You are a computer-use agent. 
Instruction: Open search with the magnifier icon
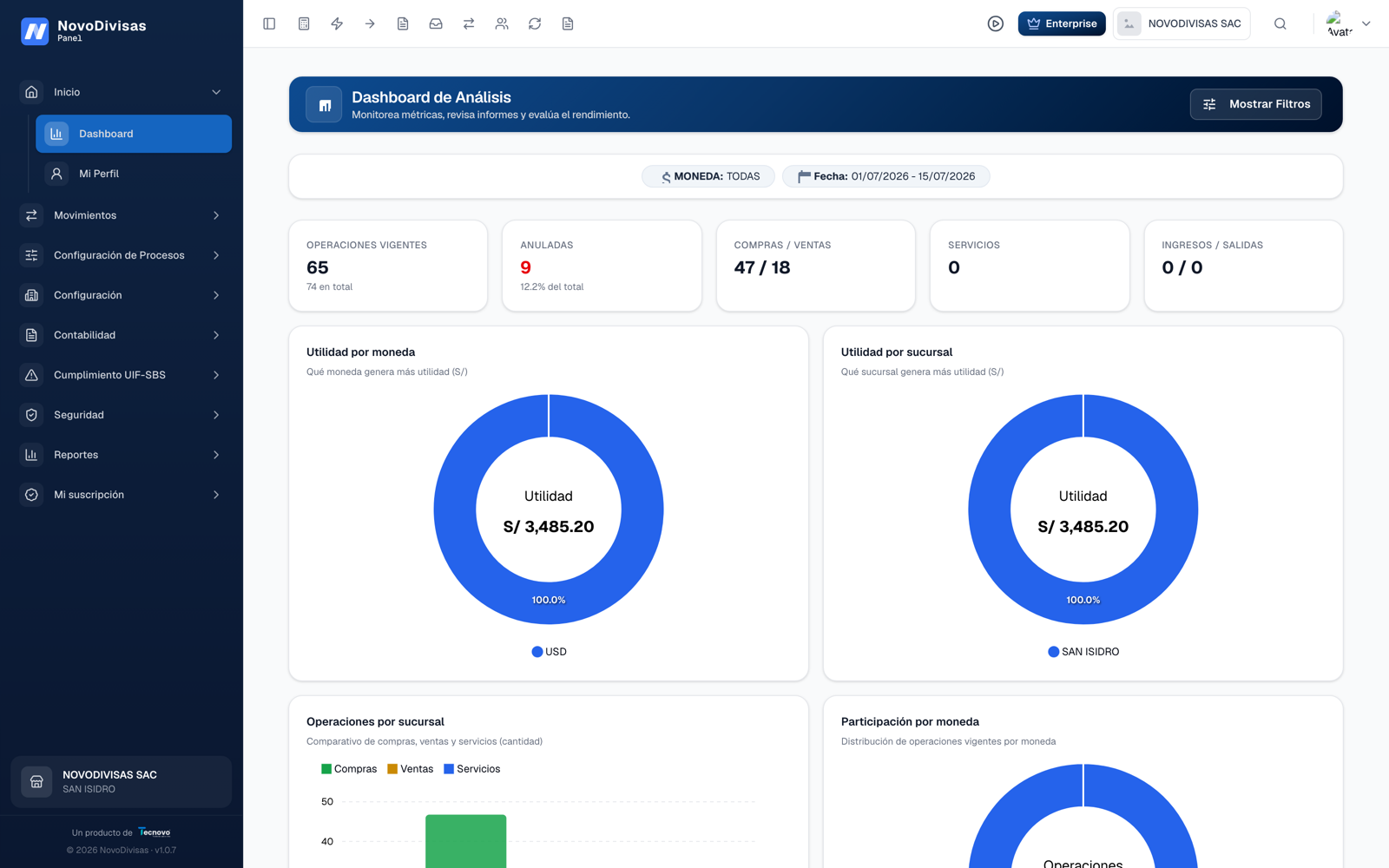point(1280,23)
